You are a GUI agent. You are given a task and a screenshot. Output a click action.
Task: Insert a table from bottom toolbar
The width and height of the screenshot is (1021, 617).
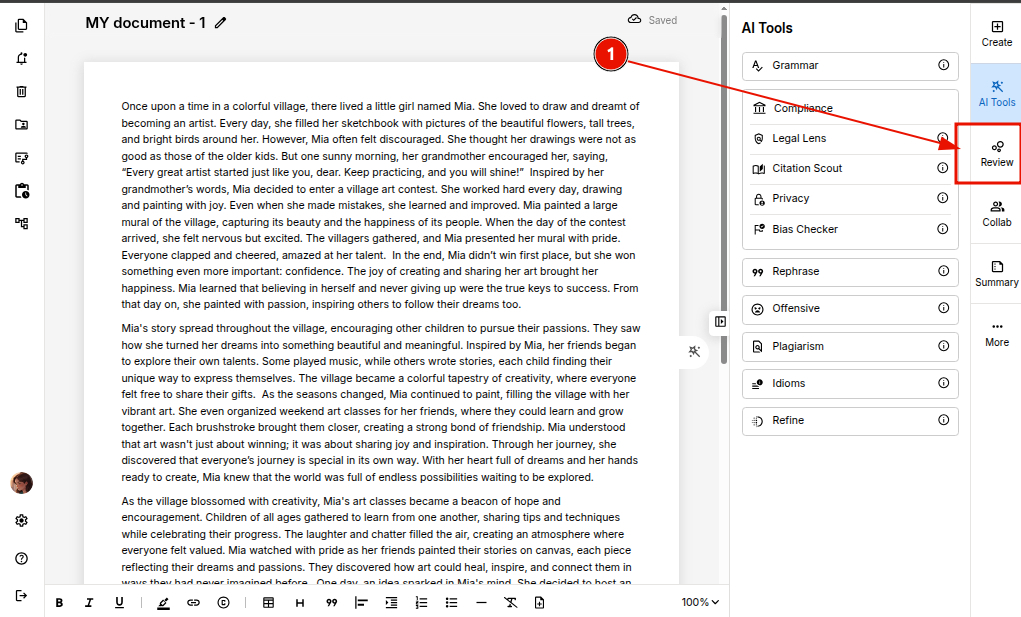click(x=268, y=602)
